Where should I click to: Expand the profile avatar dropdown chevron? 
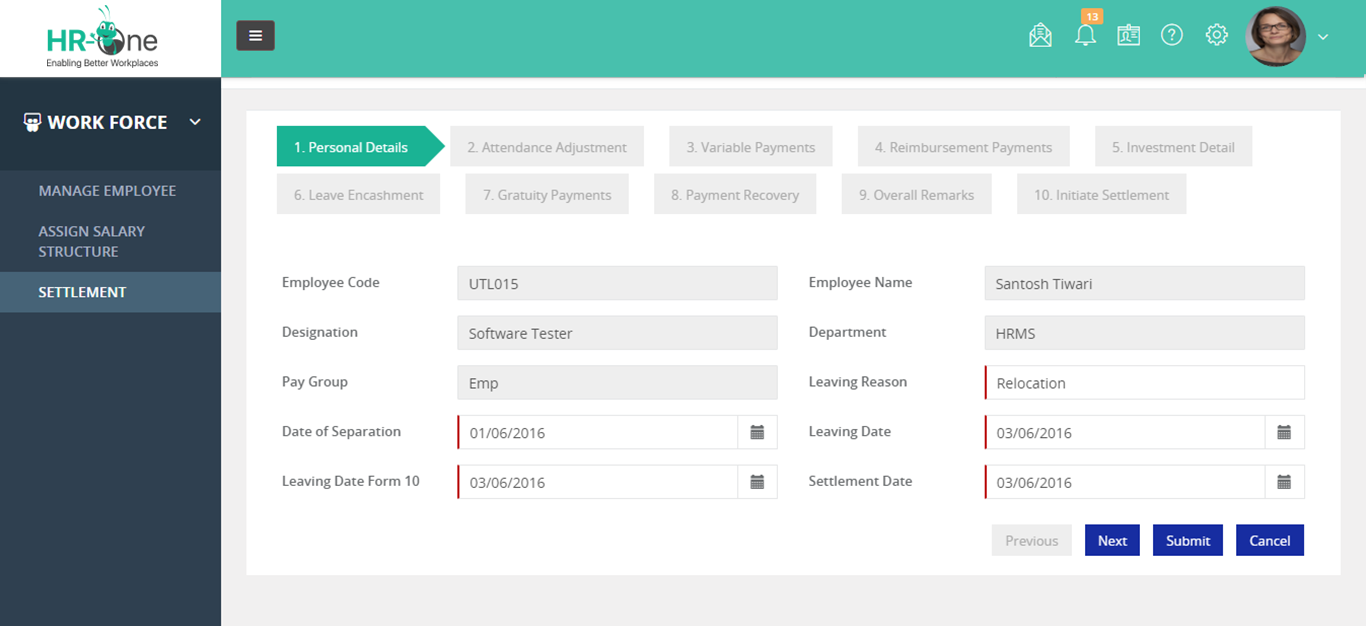pos(1322,36)
